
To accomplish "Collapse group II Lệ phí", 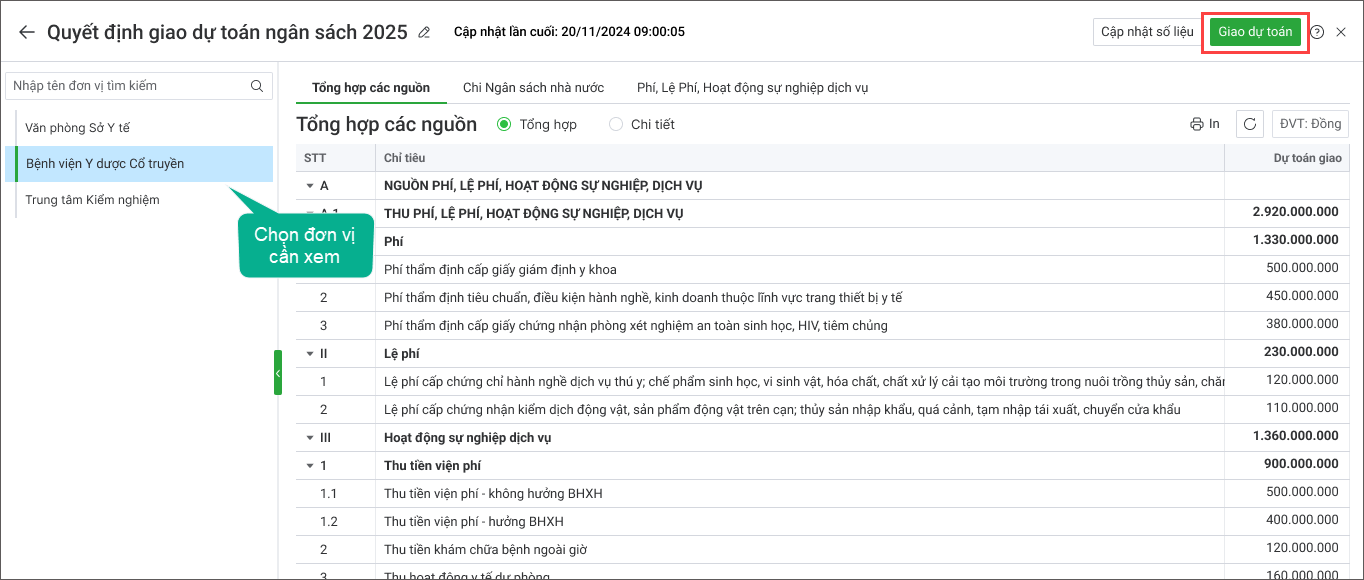I will (x=310, y=354).
